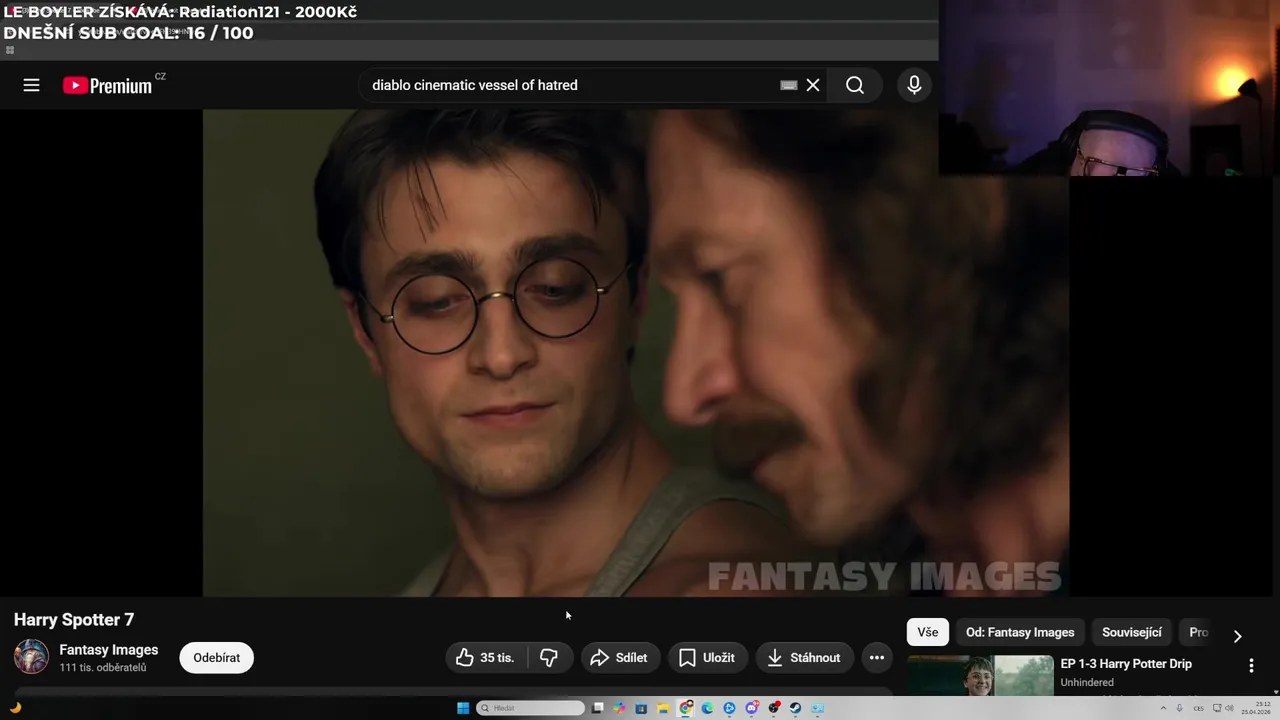This screenshot has height=720, width=1280.
Task: Share the video via Sdílet
Action: [x=621, y=657]
